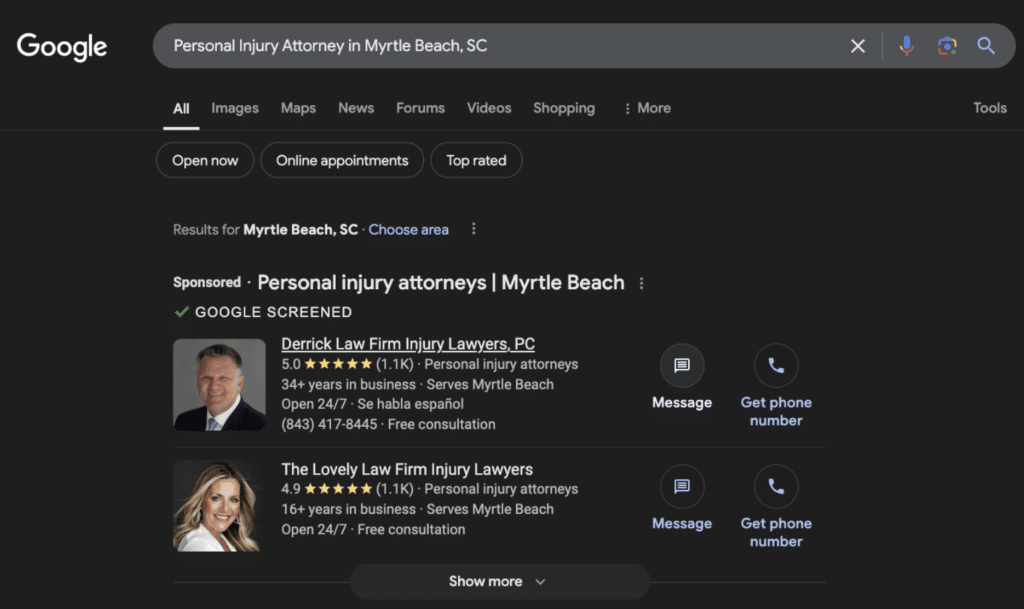The width and height of the screenshot is (1024, 609).
Task: Click "(843) 417-8445 · Free consultation" text
Action: tap(389, 424)
